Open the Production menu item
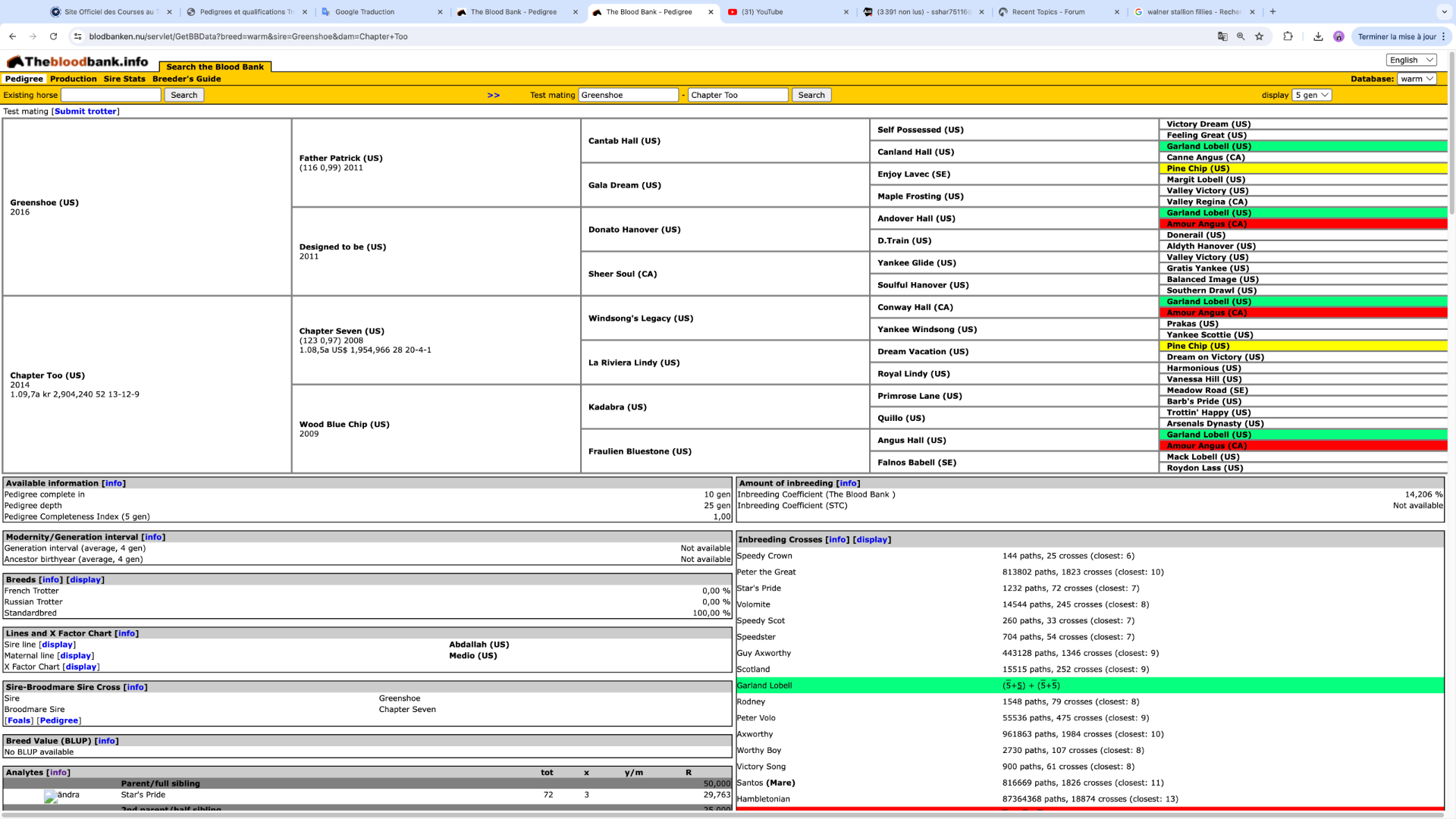This screenshot has height=819, width=1456. [74, 79]
